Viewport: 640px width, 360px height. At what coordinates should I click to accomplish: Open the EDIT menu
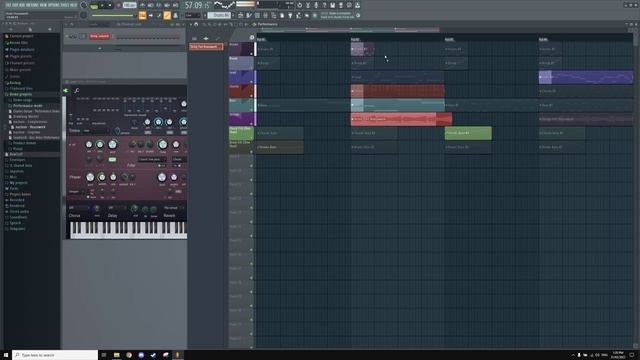click(x=16, y=5)
